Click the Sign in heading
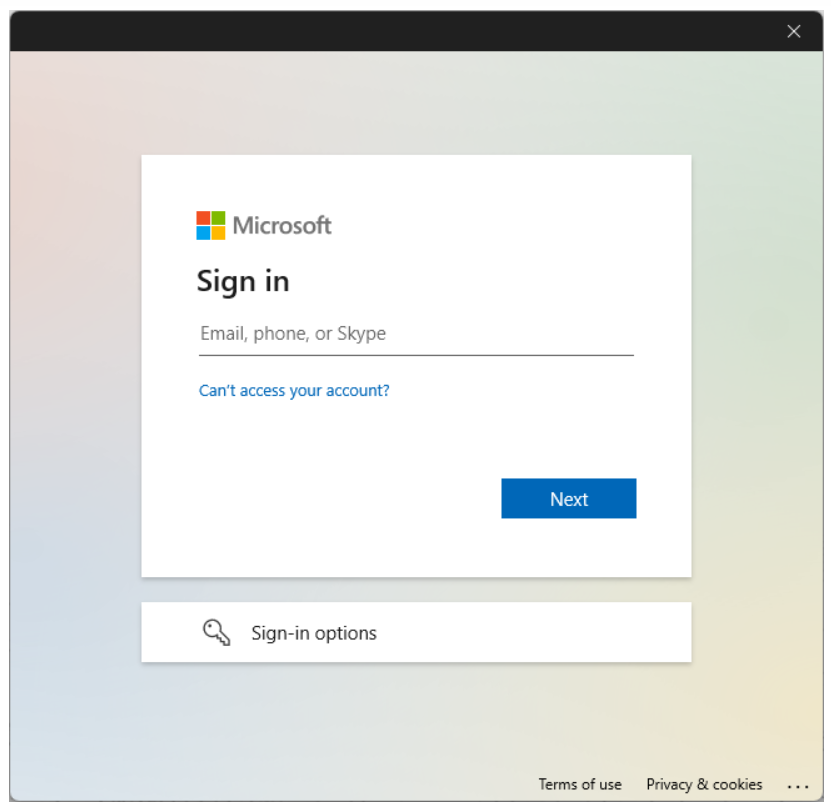This screenshot has height=808, width=831. pyautogui.click(x=243, y=281)
